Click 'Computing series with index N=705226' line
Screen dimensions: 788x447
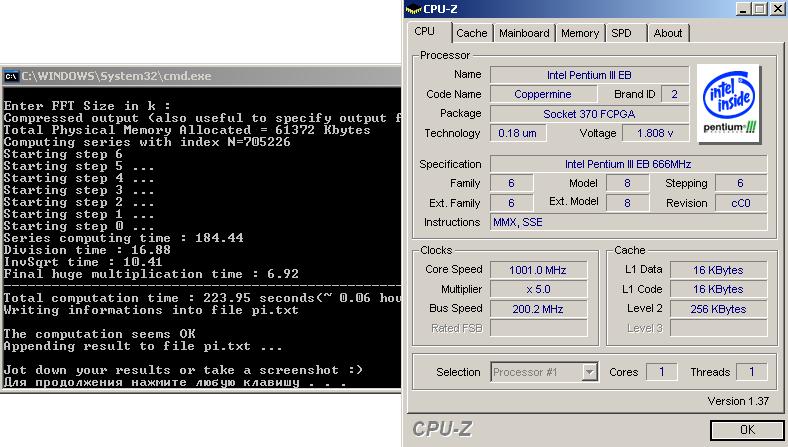(x=147, y=142)
